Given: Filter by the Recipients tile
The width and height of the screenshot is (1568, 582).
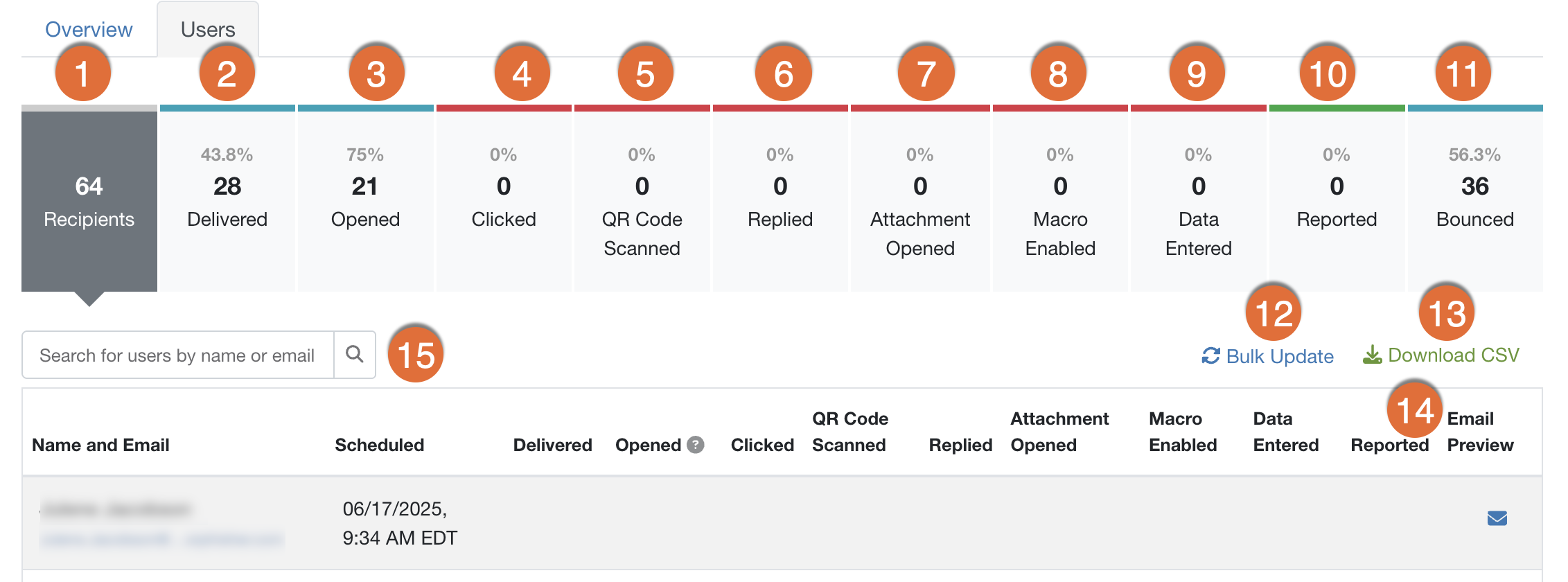Looking at the screenshot, I should pyautogui.click(x=89, y=201).
